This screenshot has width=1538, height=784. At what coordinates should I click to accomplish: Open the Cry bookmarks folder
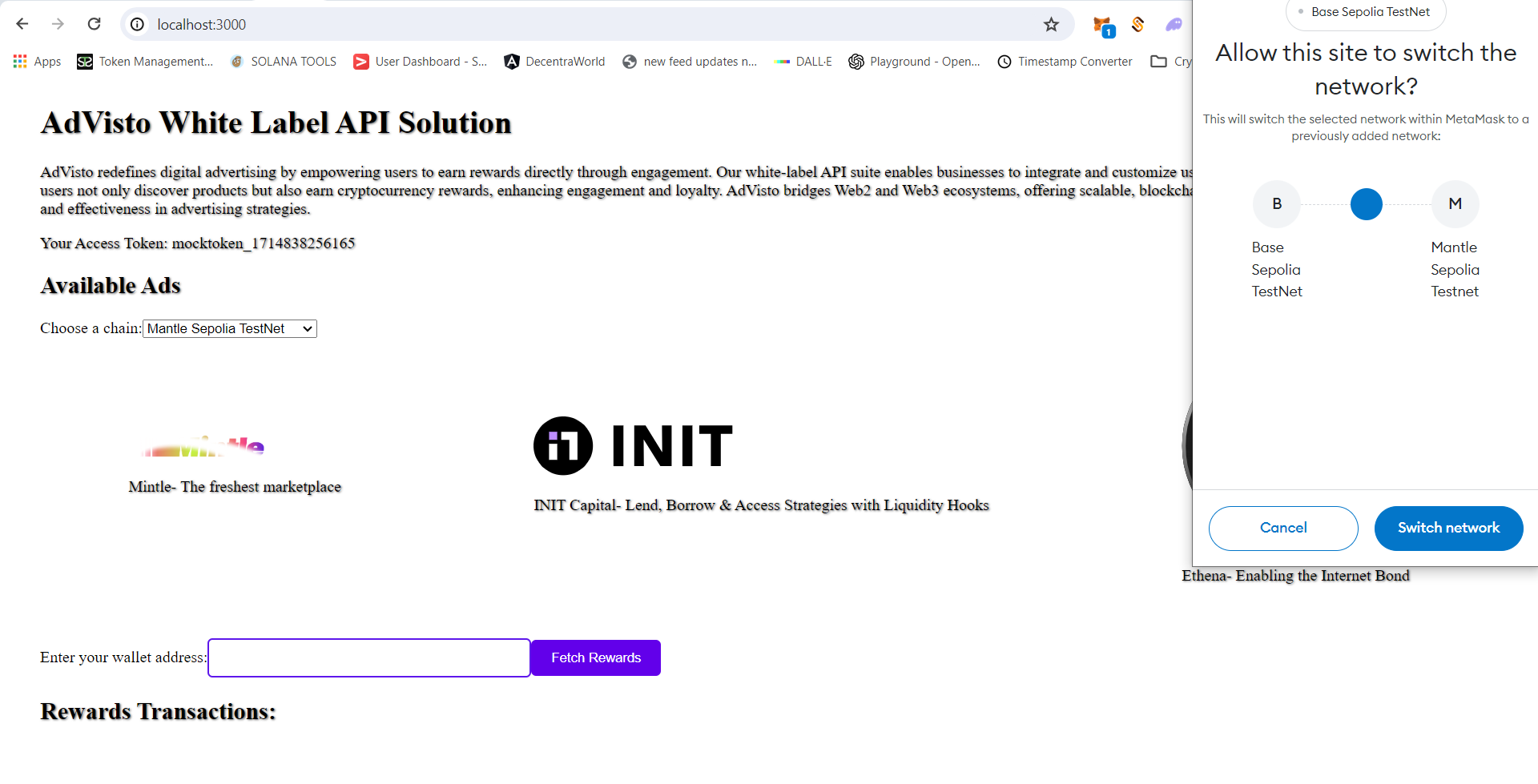click(1171, 62)
